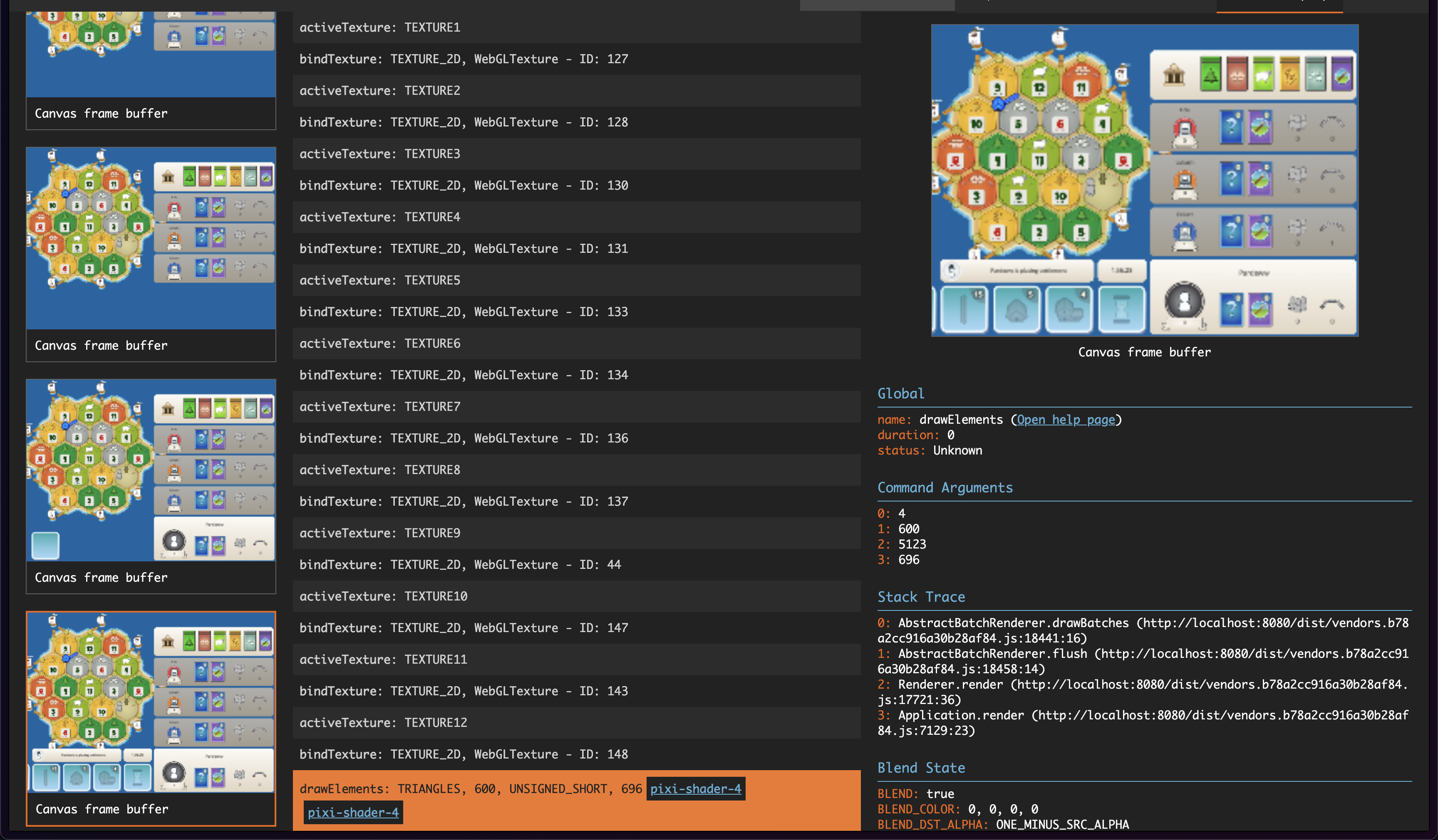Select the bindTexture row with ID: 143

(x=577, y=691)
